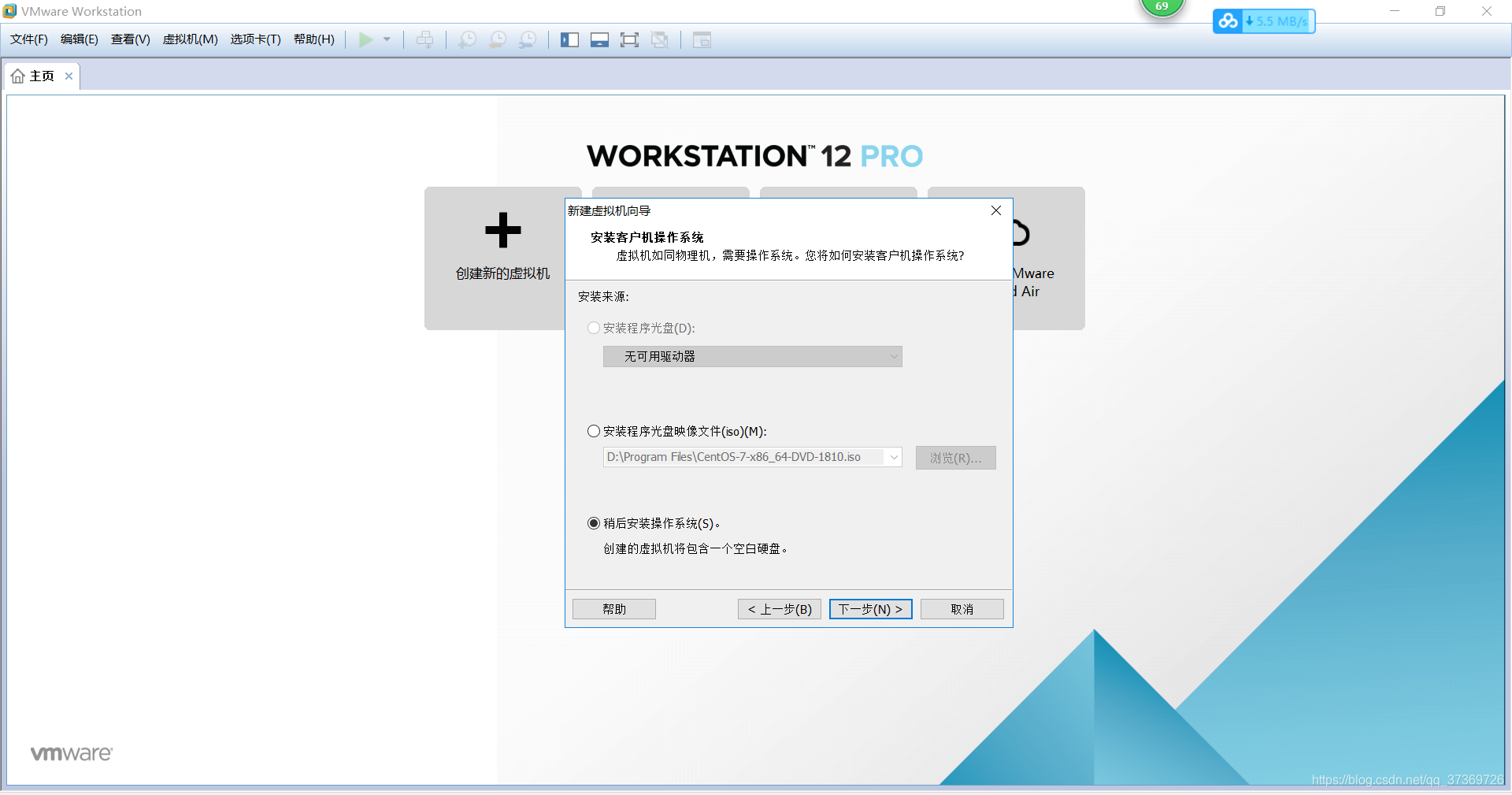Click the home icon on 主页 tab
The width and height of the screenshot is (1512, 795).
tap(18, 76)
